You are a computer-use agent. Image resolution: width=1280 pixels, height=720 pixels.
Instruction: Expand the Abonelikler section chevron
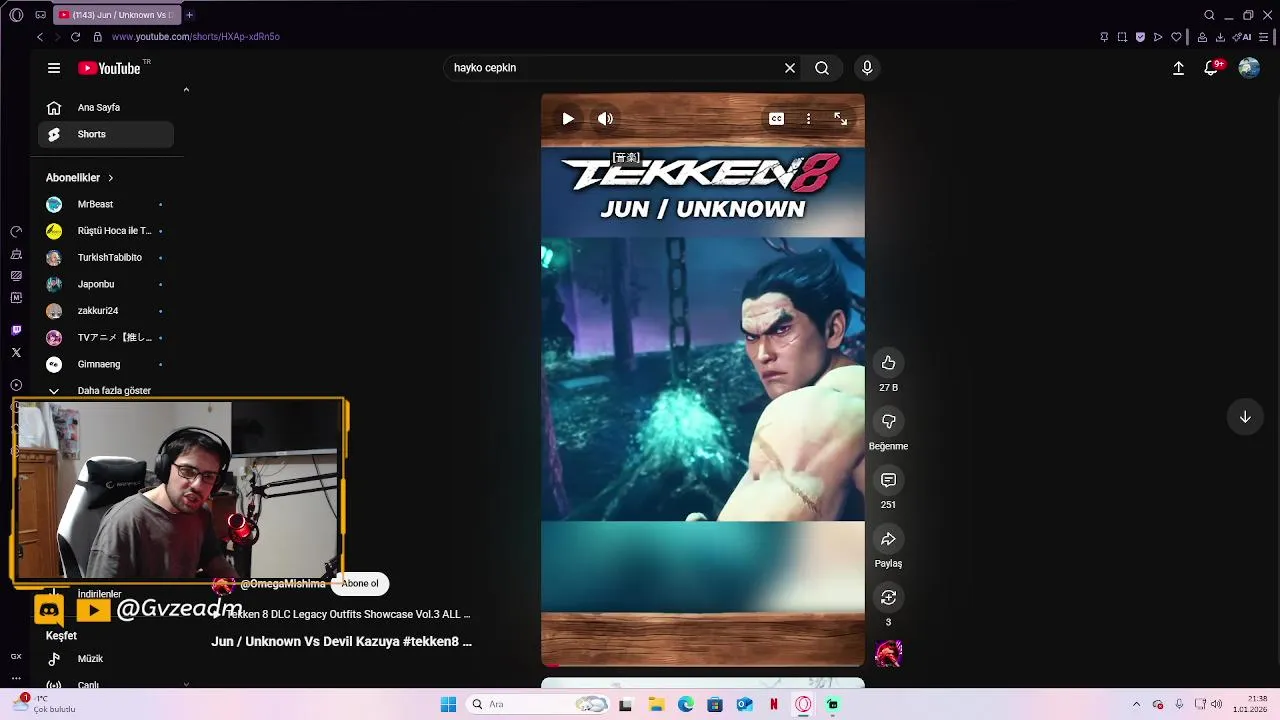pos(110,178)
